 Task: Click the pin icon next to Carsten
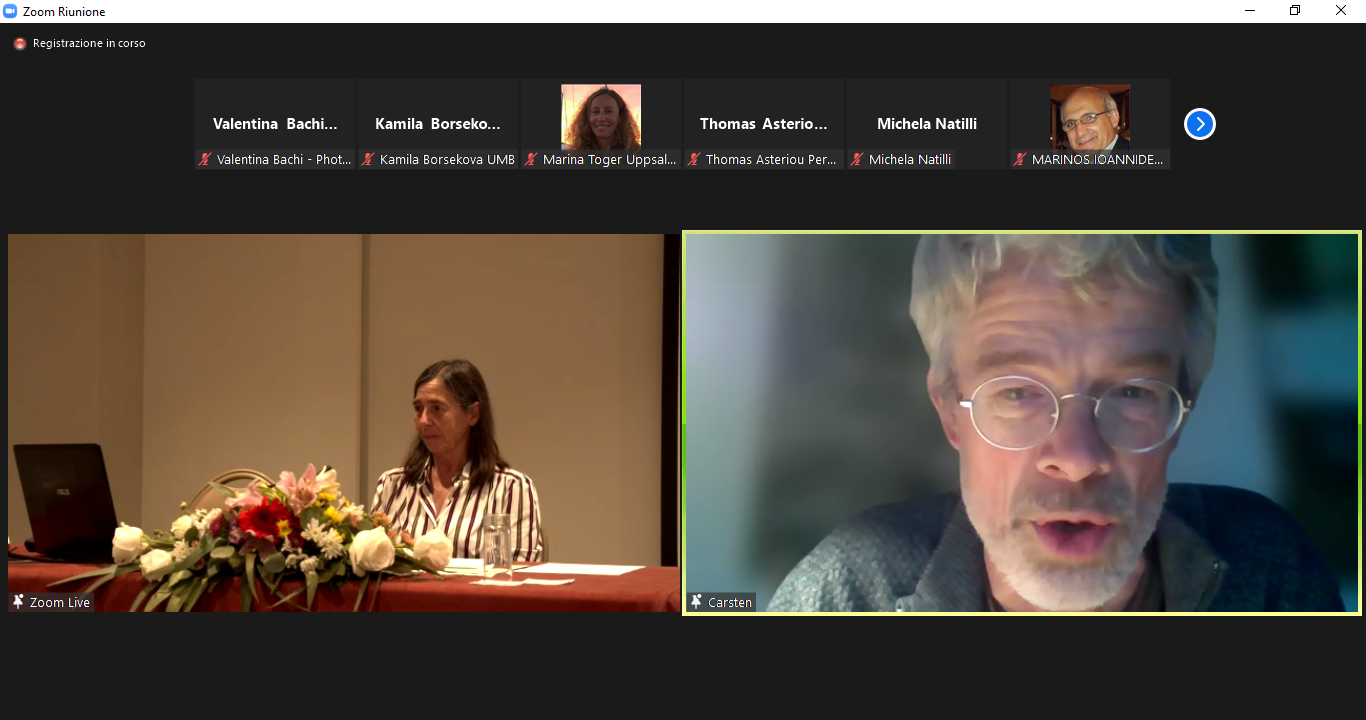(x=696, y=601)
